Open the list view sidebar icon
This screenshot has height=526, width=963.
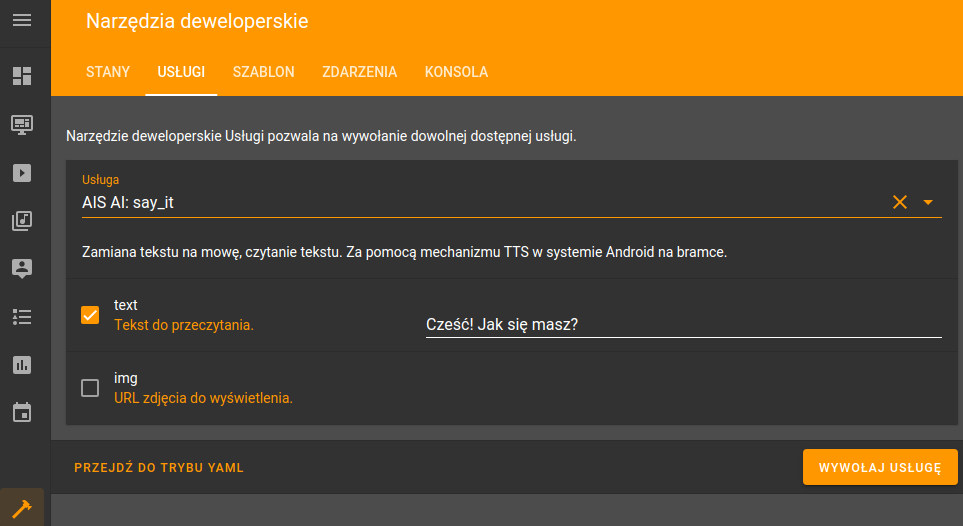click(x=22, y=317)
